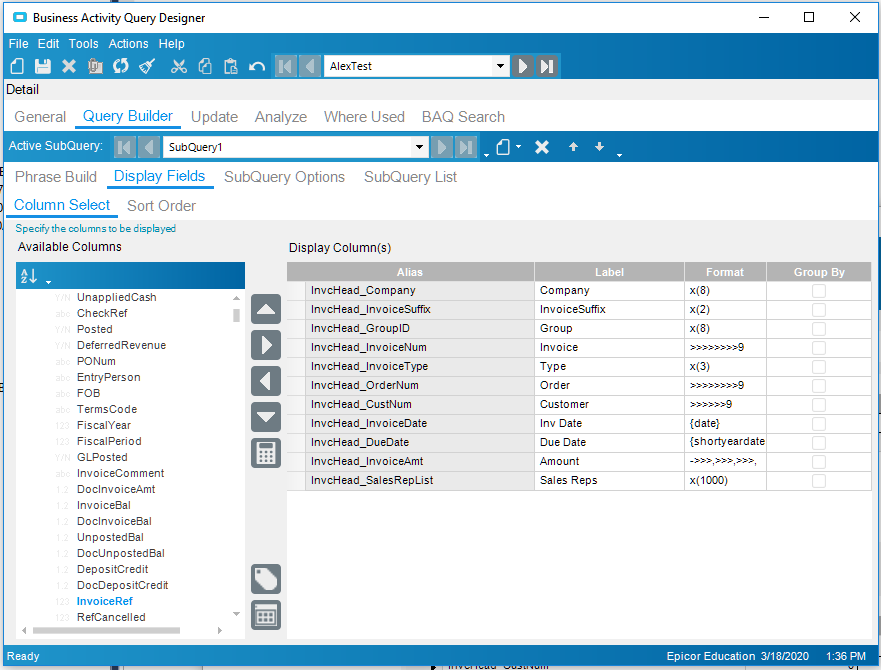
Task: Switch to the General tab
Action: click(40, 117)
